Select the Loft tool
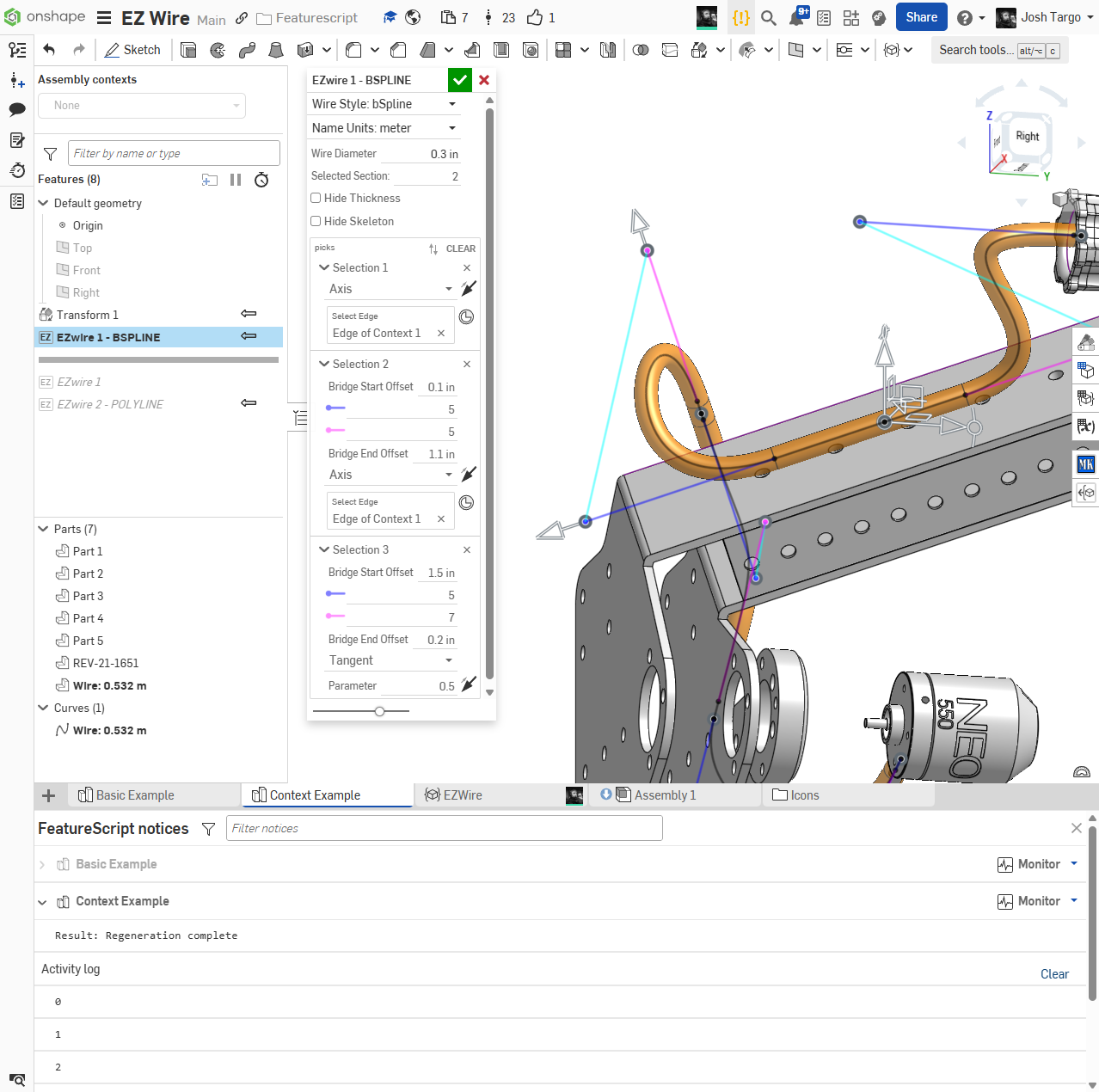Screen dimensions: 1099x1092 276,50
